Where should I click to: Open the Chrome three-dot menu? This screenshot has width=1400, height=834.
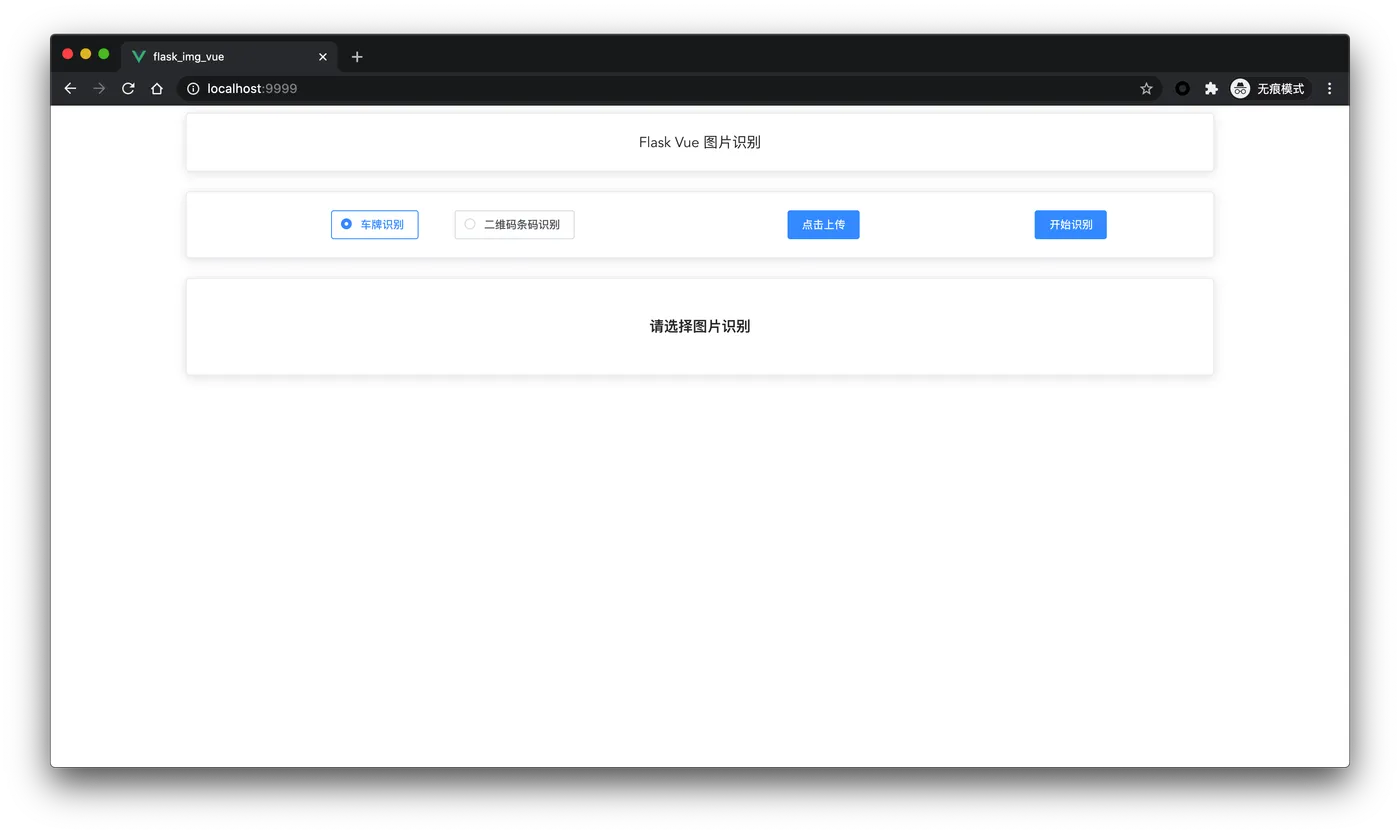[x=1329, y=89]
